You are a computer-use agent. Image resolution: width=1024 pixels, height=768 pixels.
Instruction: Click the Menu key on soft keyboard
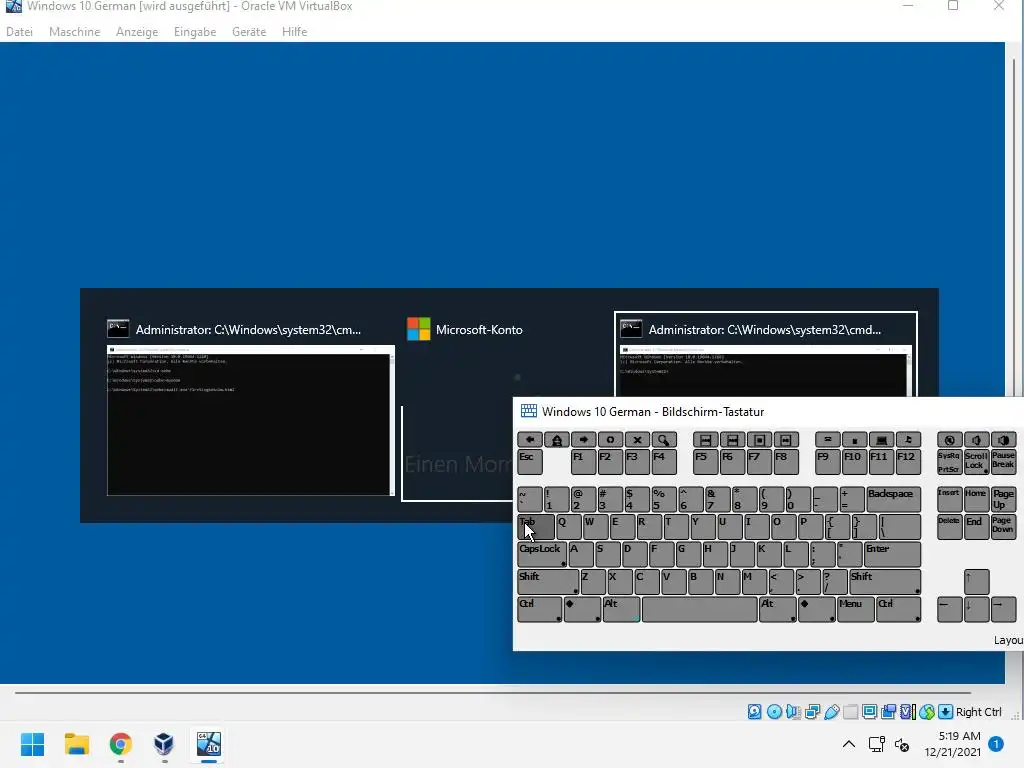click(856, 609)
